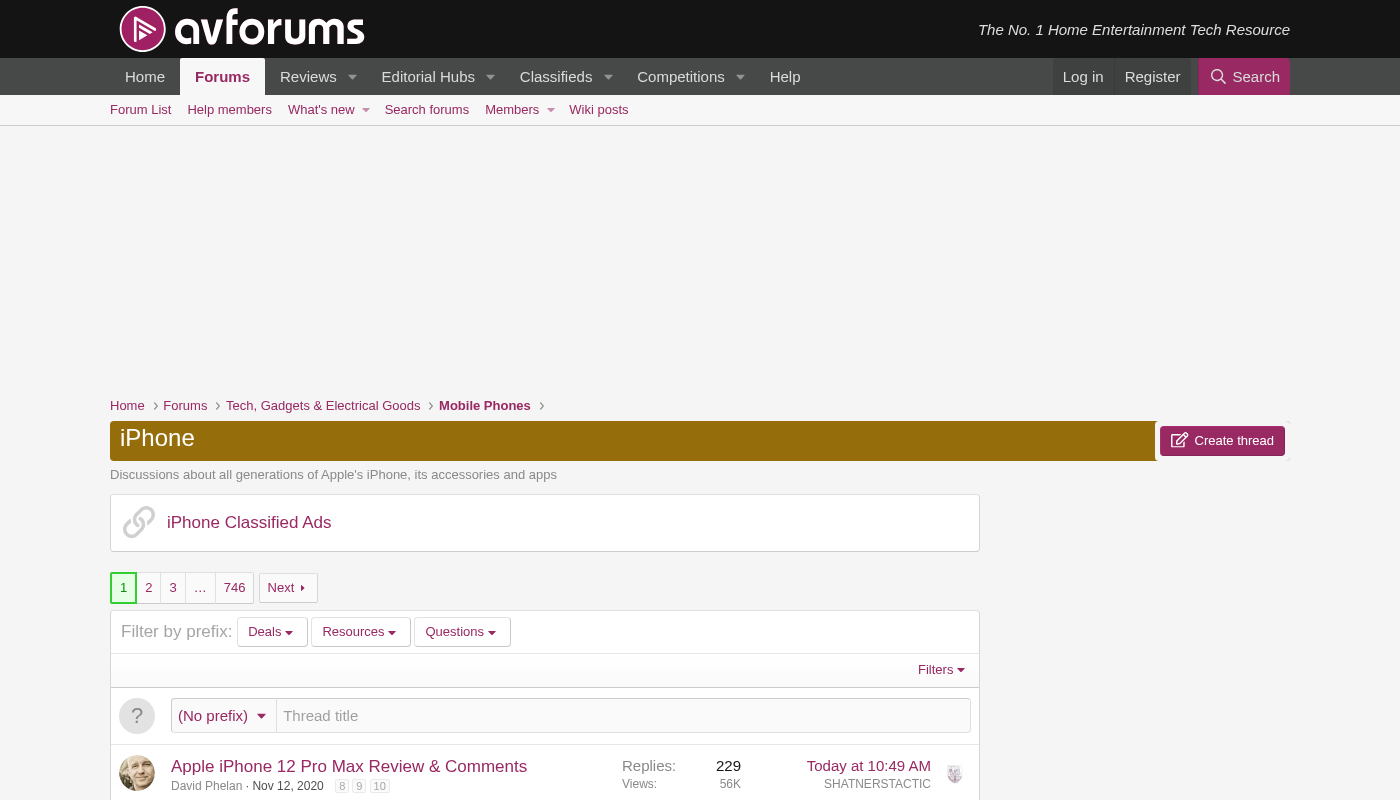1400x800 pixels.
Task: Expand the Reviews menu arrow
Action: (x=352, y=77)
